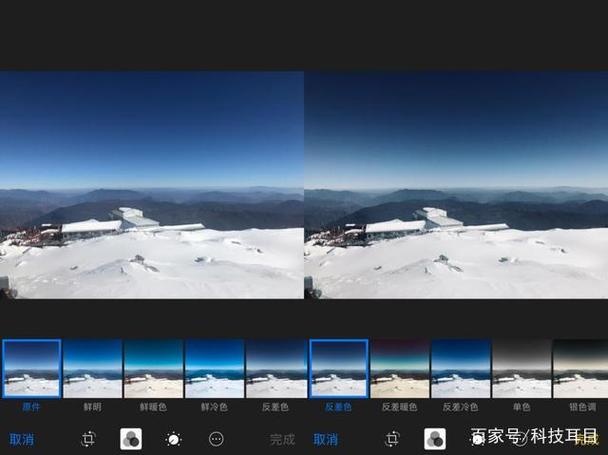Tap the highlighted 反差色 thumbnail in right screen
608x455 pixels.
coord(339,368)
